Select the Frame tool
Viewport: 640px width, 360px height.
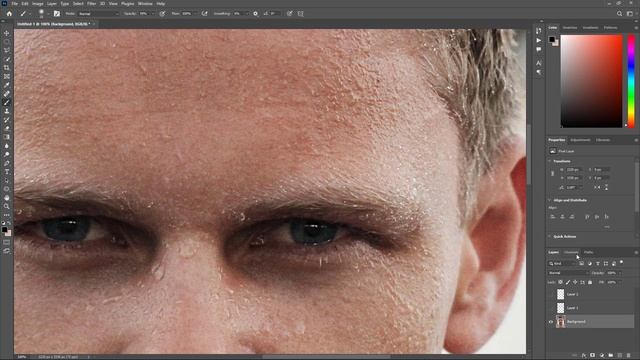[7, 76]
